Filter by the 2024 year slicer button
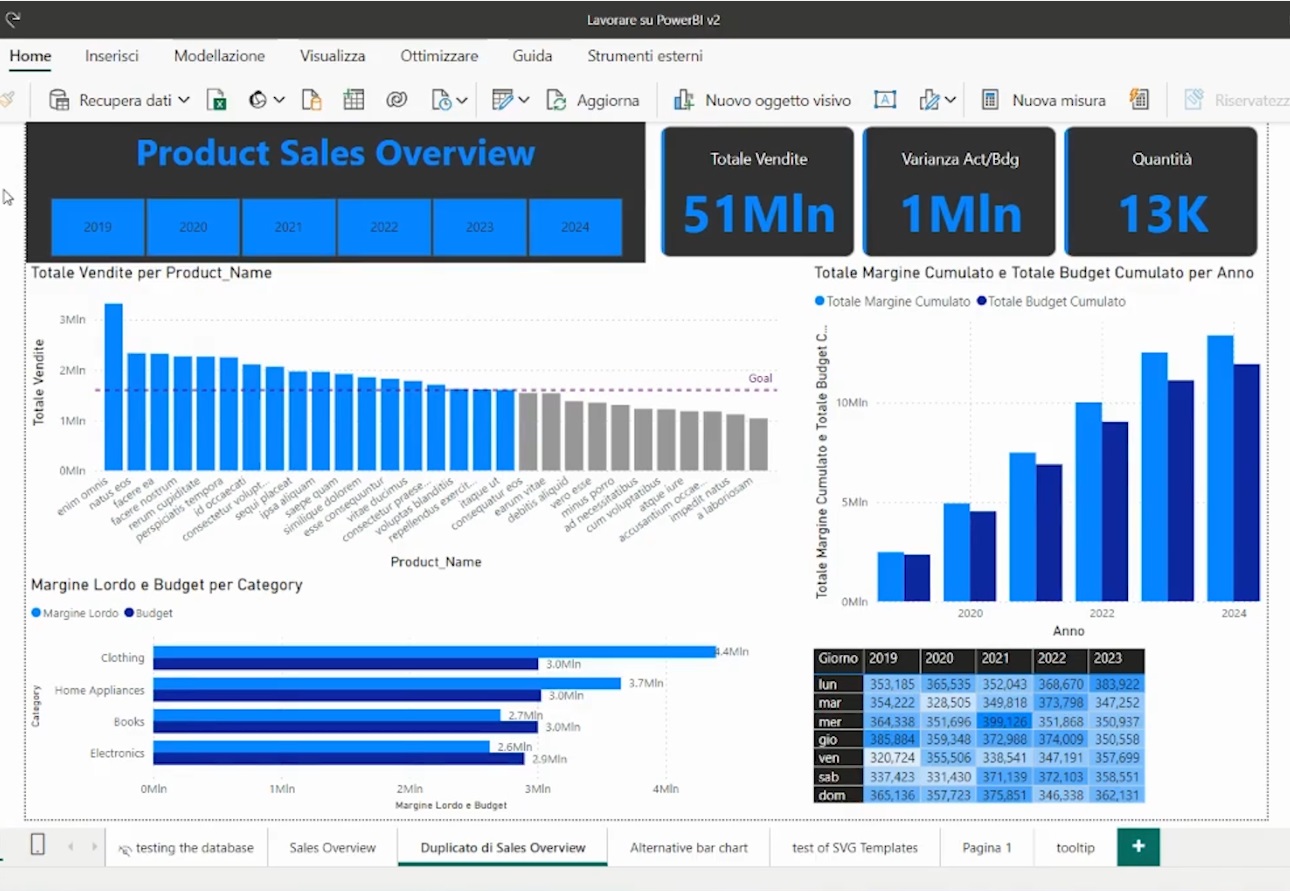The image size is (1290, 891). pos(575,227)
